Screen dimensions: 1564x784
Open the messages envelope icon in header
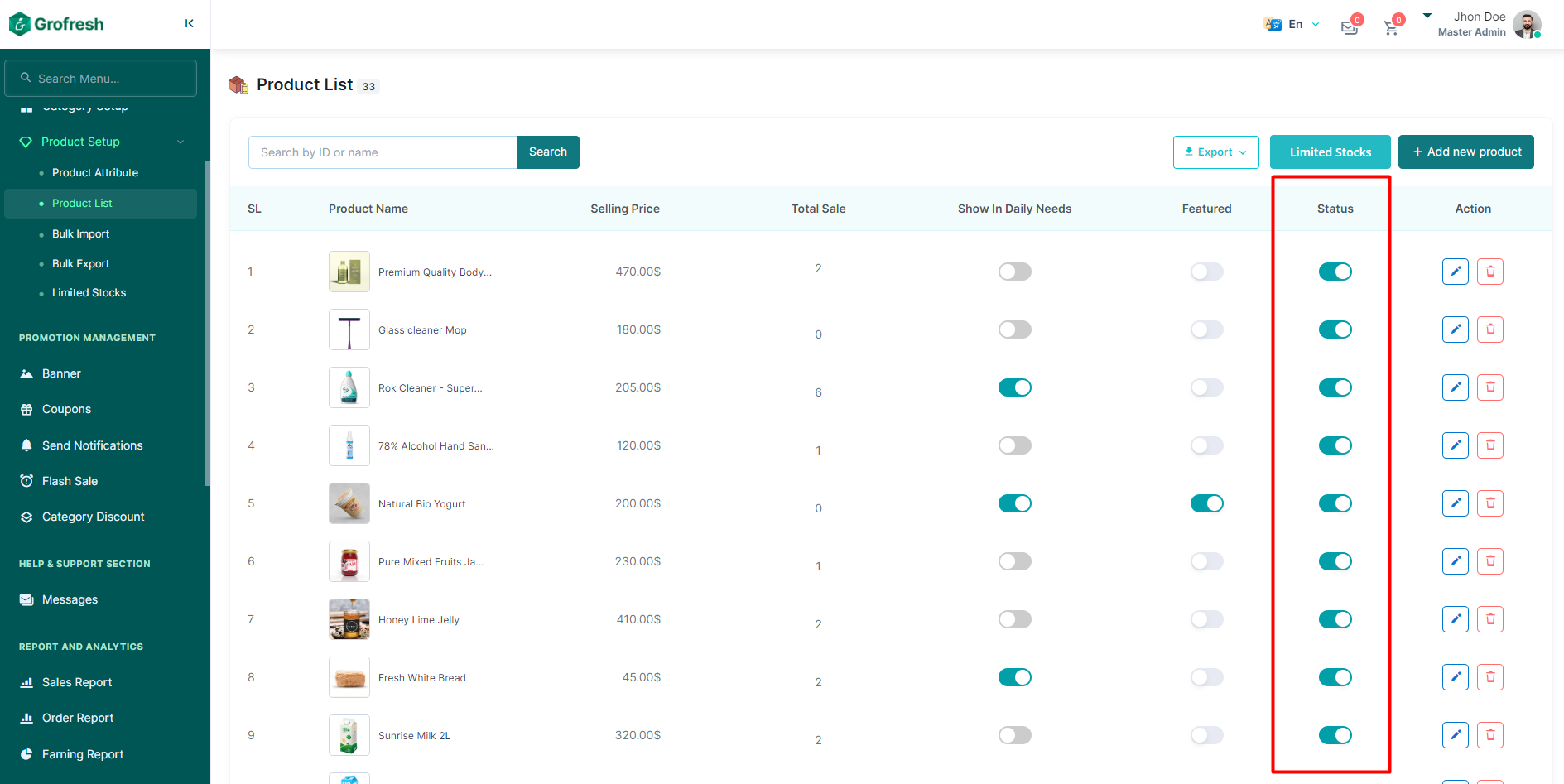tap(1350, 27)
